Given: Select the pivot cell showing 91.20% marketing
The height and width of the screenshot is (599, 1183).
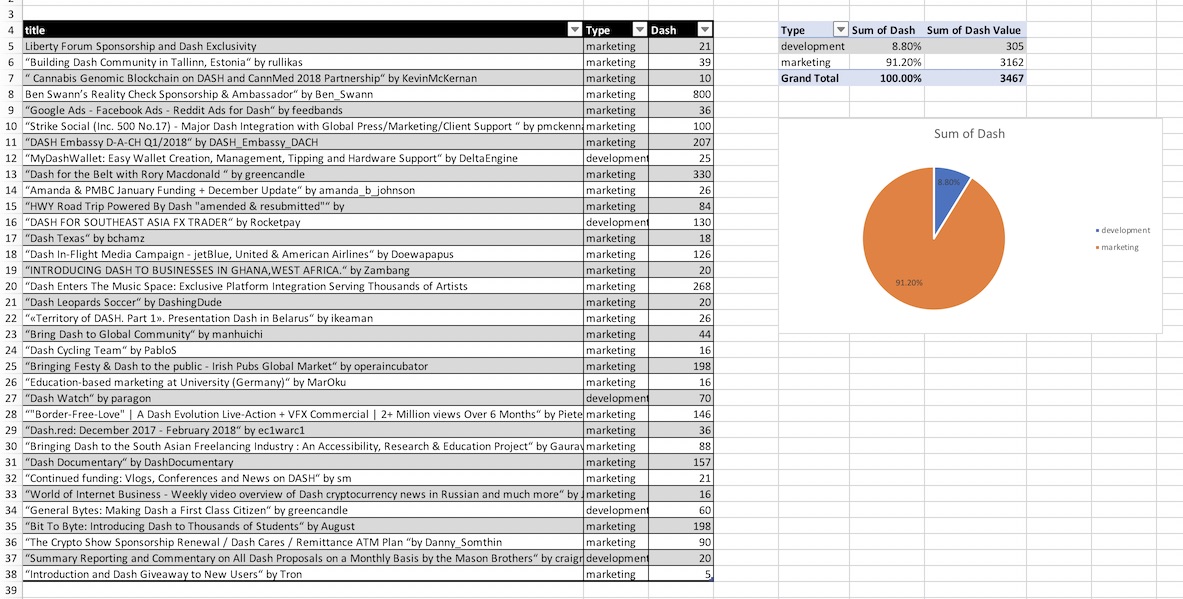Looking at the screenshot, I should click(886, 62).
